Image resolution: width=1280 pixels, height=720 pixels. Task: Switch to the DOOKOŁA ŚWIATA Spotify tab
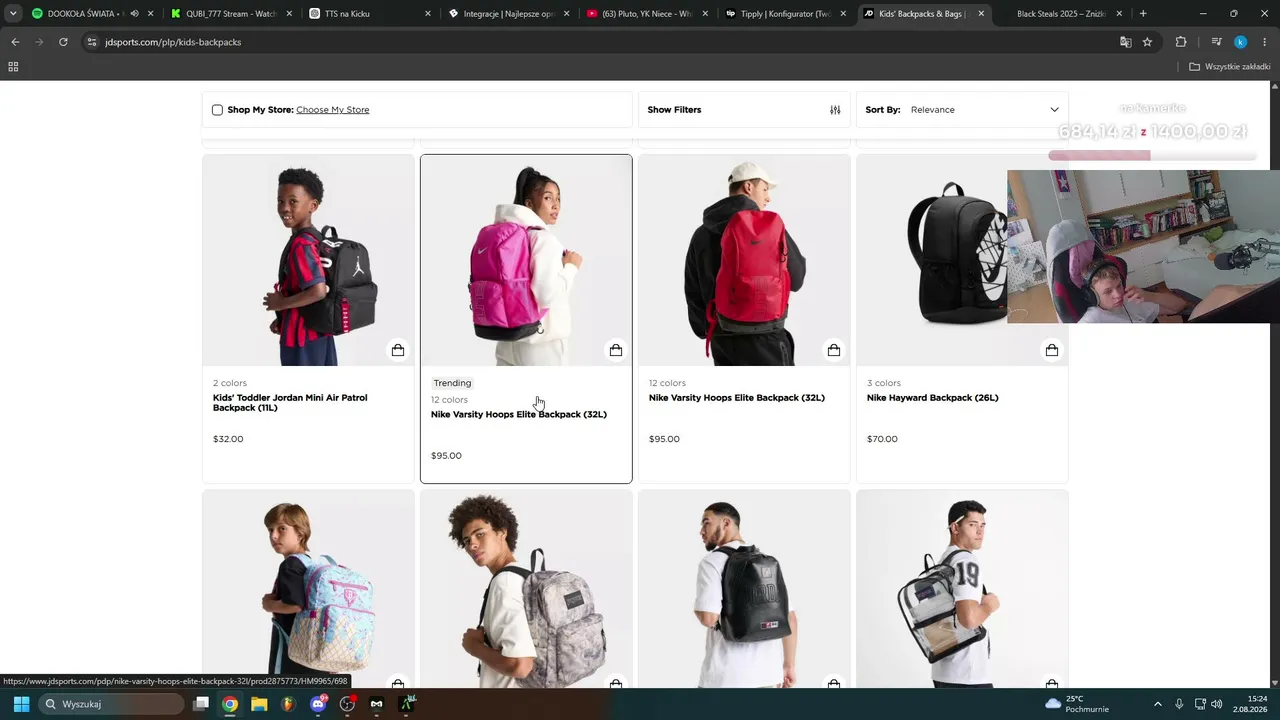tap(84, 14)
